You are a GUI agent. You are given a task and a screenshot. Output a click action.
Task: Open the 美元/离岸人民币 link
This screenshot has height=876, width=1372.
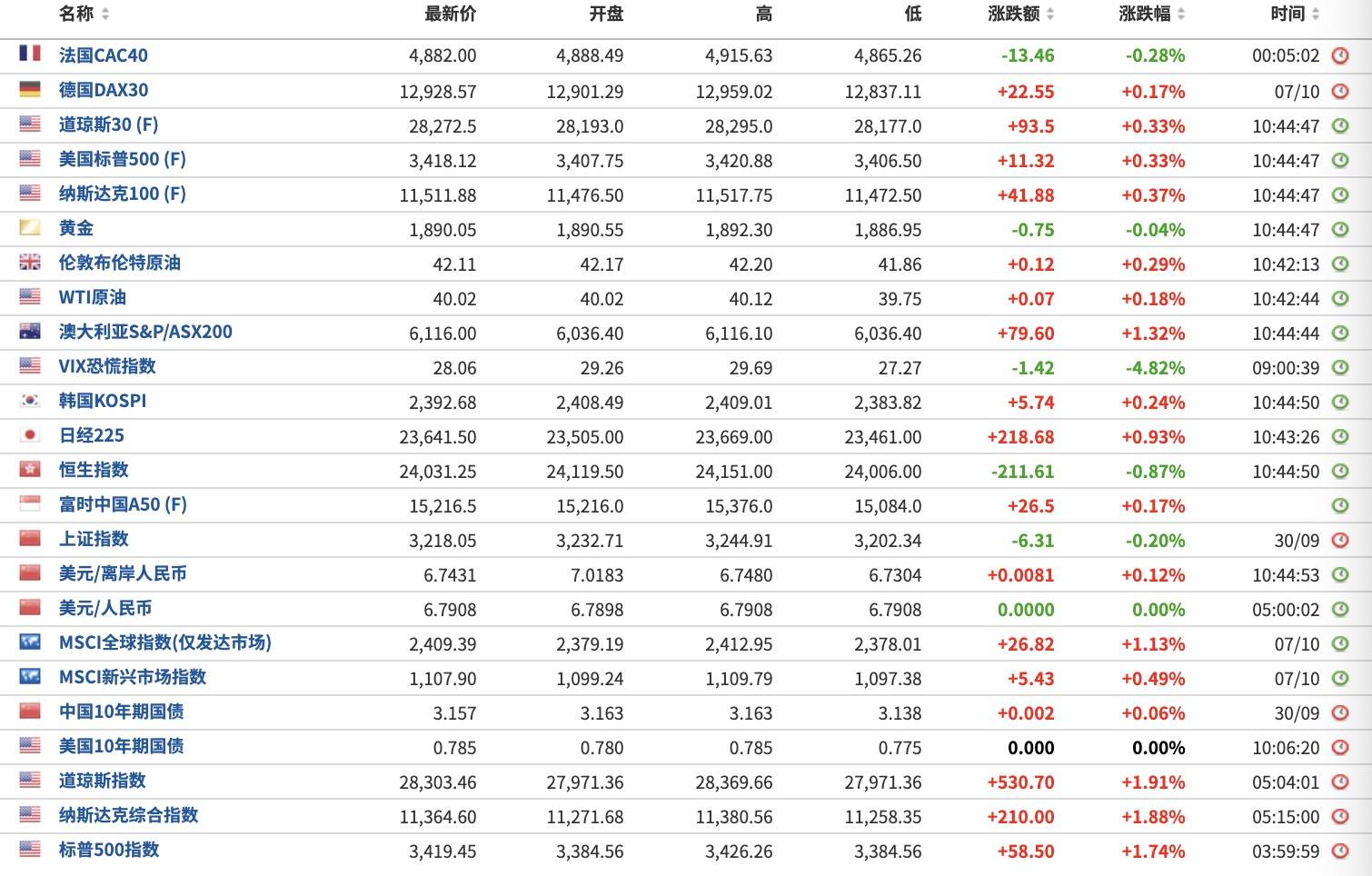pyautogui.click(x=123, y=573)
